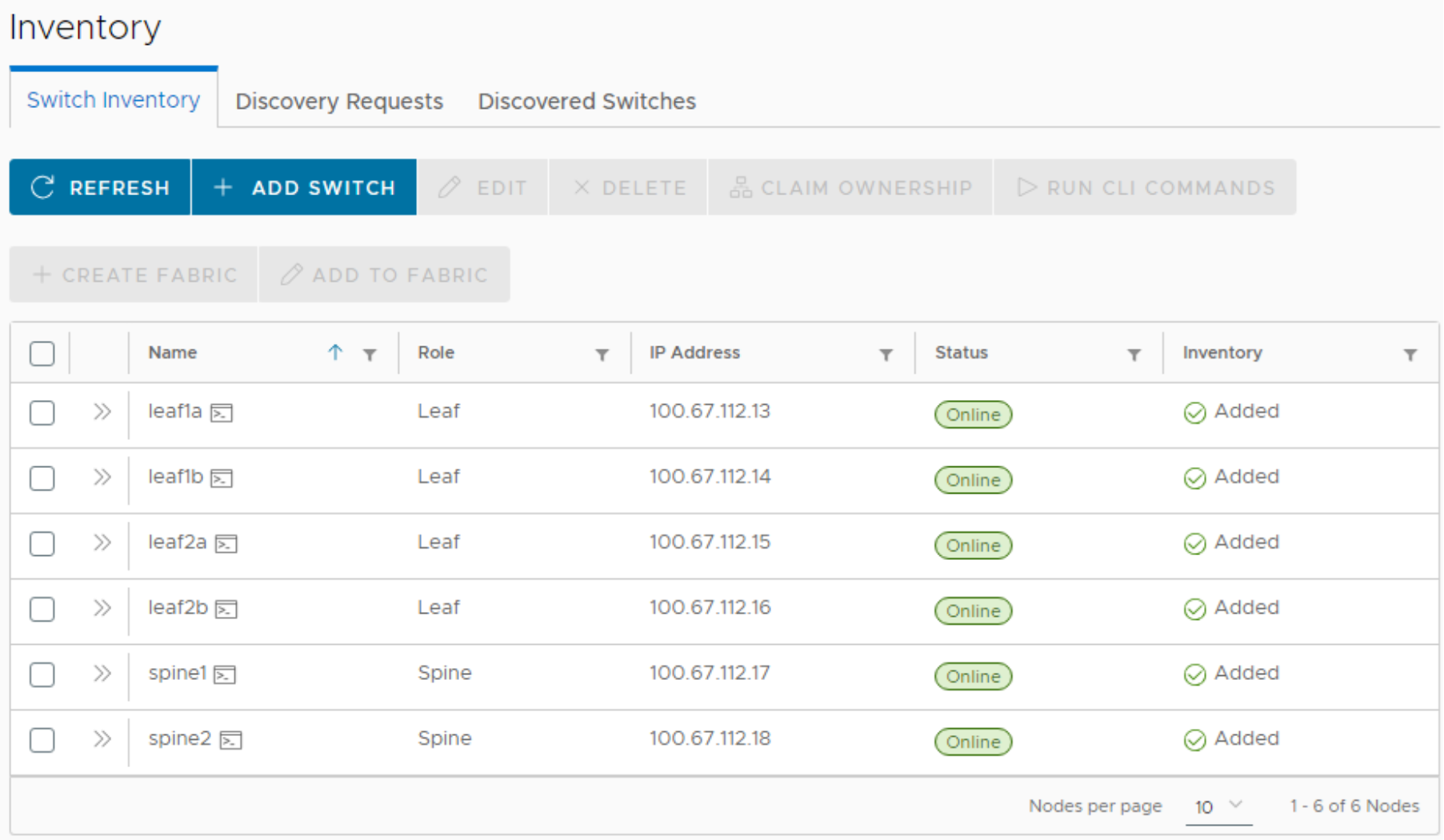The image size is (1444, 840).
Task: Open CLI terminal icon for leaf2a
Action: (226, 544)
